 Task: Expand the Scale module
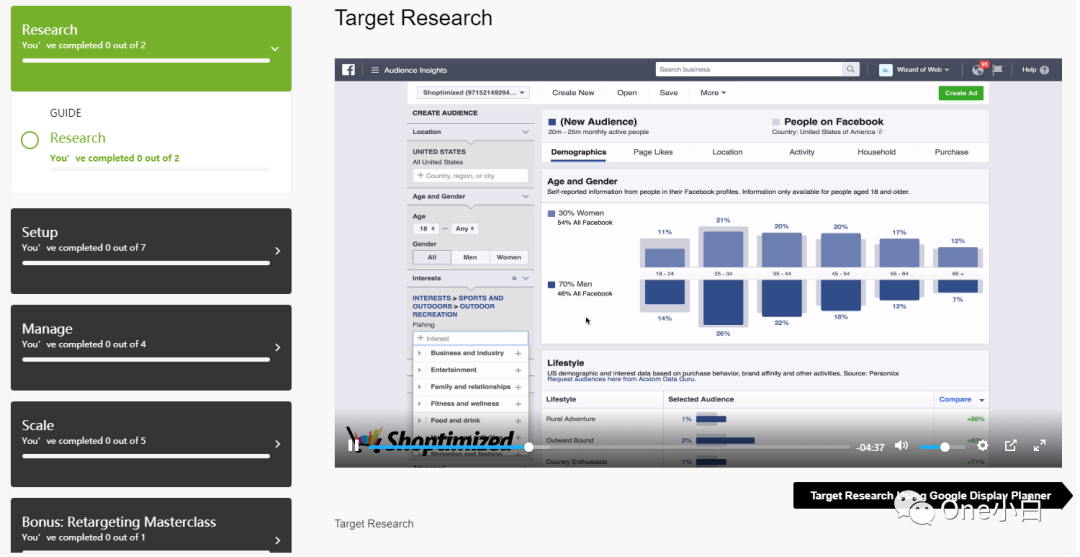[278, 444]
